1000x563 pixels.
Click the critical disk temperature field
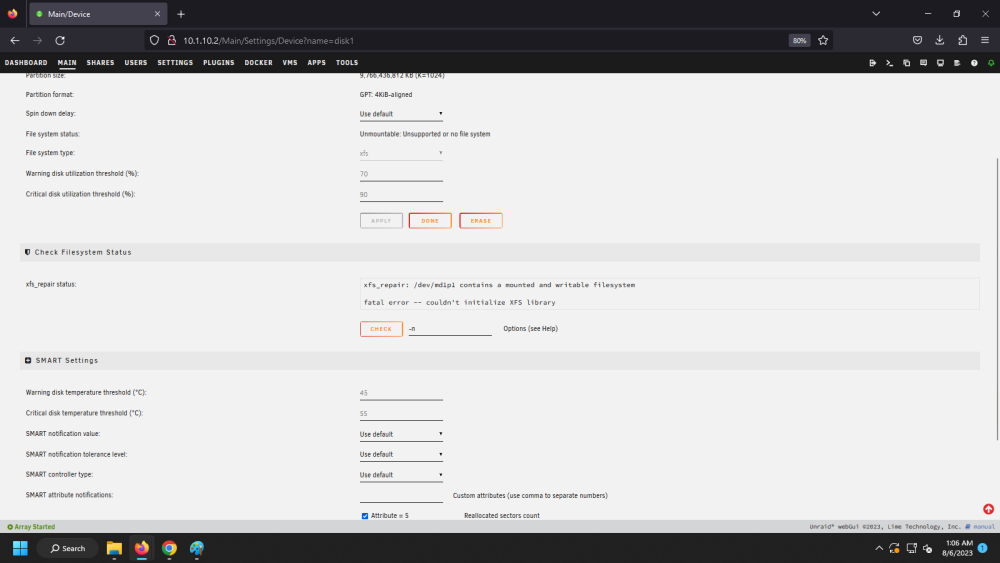(401, 414)
